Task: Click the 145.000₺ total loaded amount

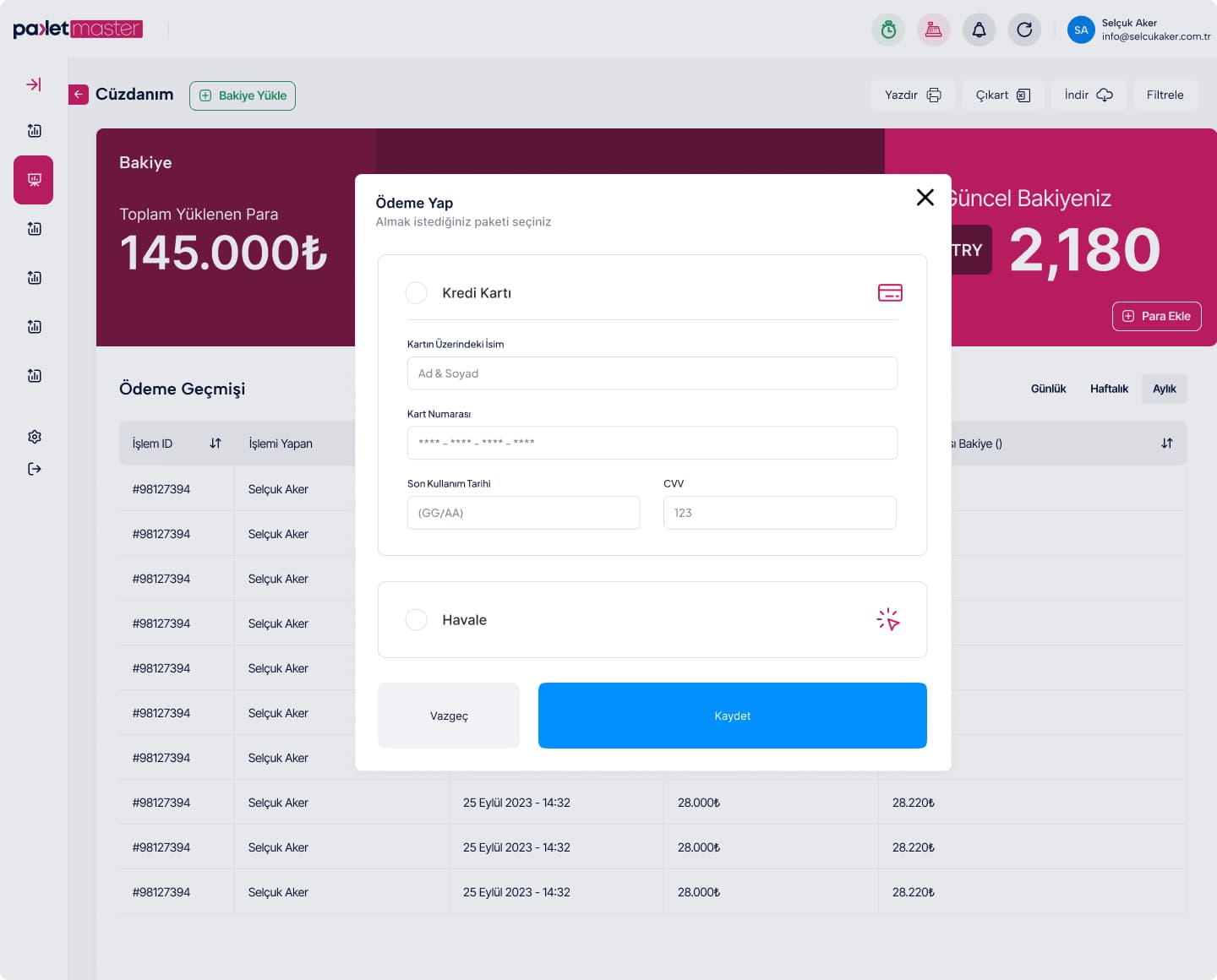Action: click(224, 253)
